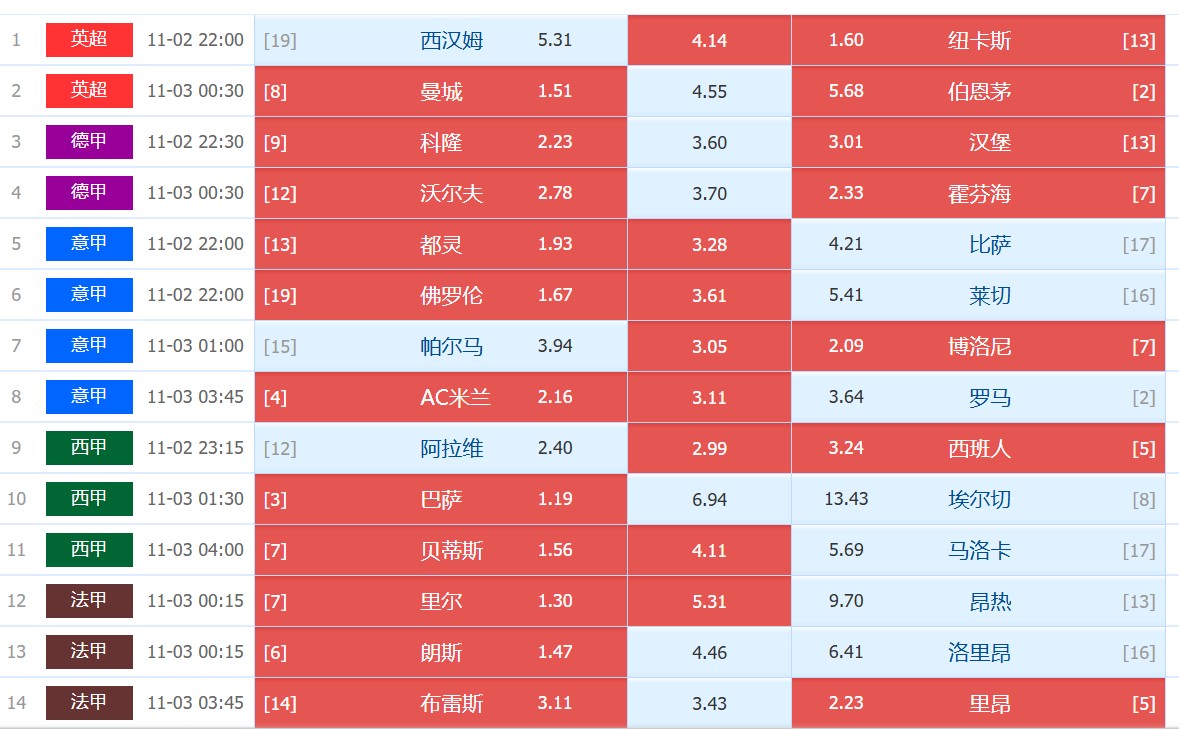Select draw odds 6.94 in 巴萨 match
Image resolution: width=1179 pixels, height=730 pixels.
[x=709, y=499]
